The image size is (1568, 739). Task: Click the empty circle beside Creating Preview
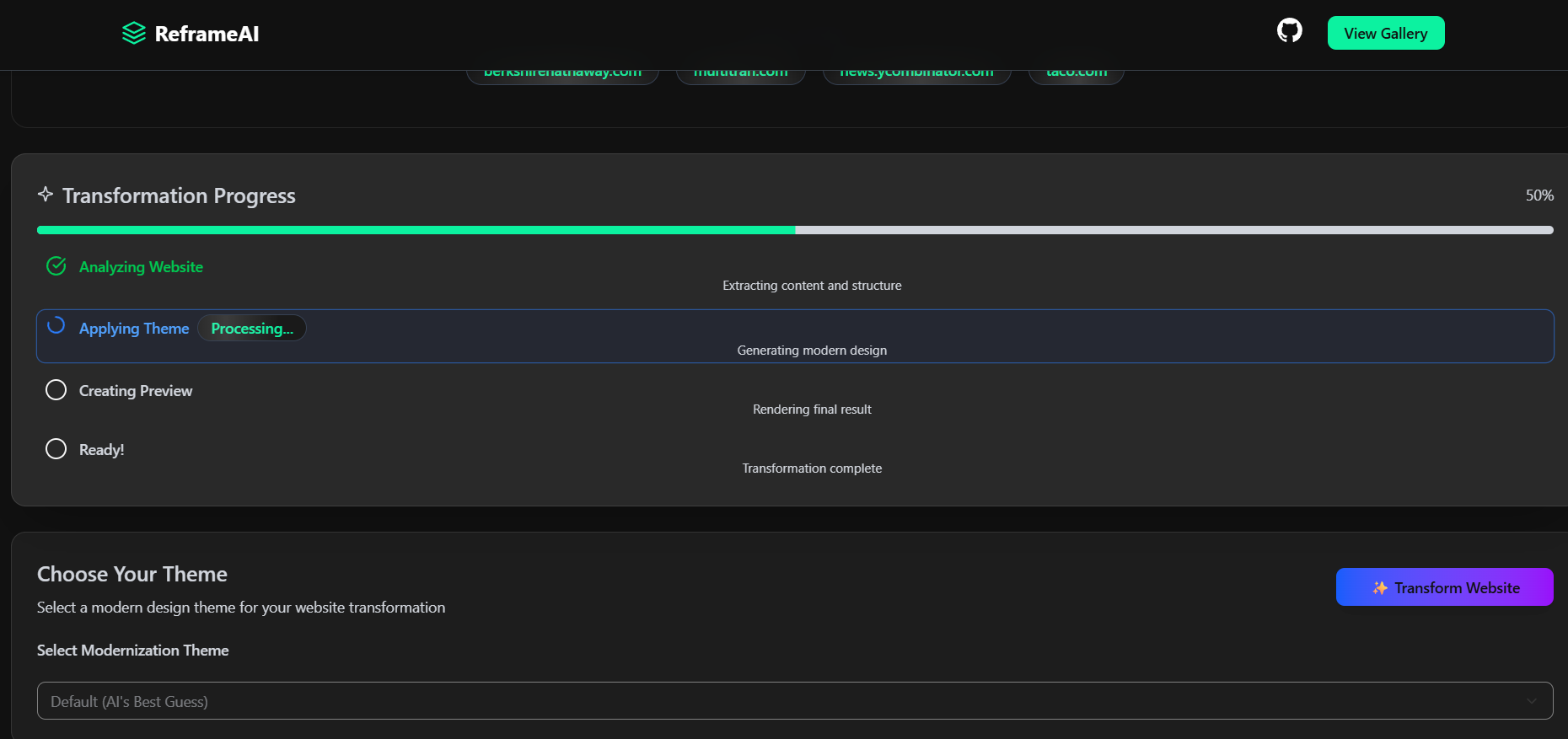[x=56, y=390]
